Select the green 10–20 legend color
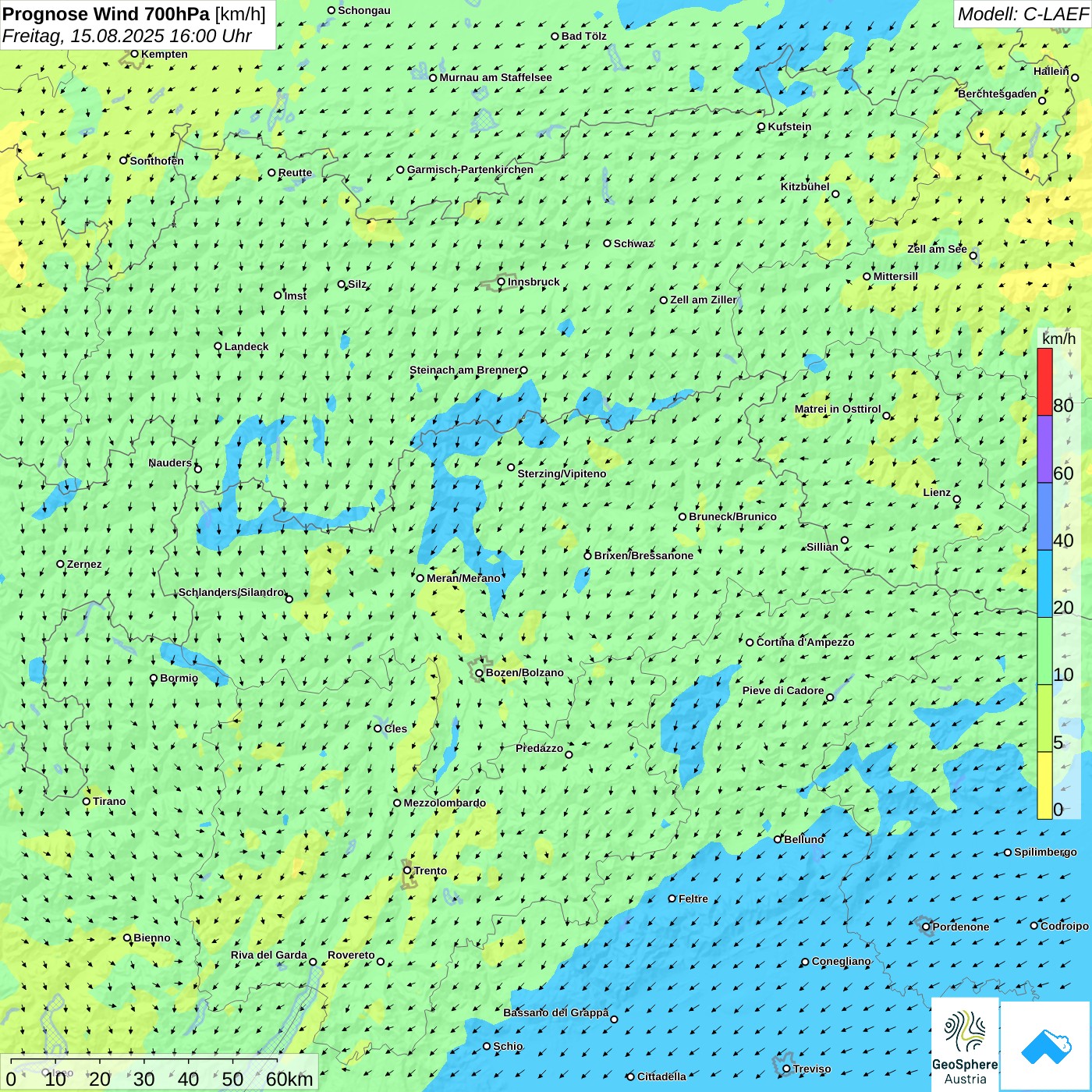 (x=1044, y=651)
